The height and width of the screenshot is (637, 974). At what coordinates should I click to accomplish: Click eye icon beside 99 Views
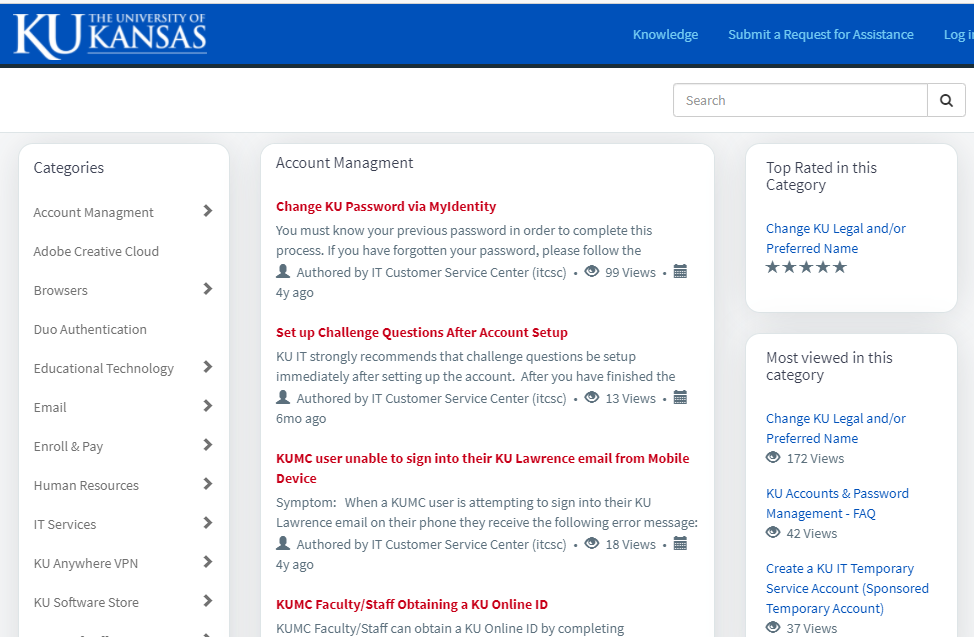[592, 272]
